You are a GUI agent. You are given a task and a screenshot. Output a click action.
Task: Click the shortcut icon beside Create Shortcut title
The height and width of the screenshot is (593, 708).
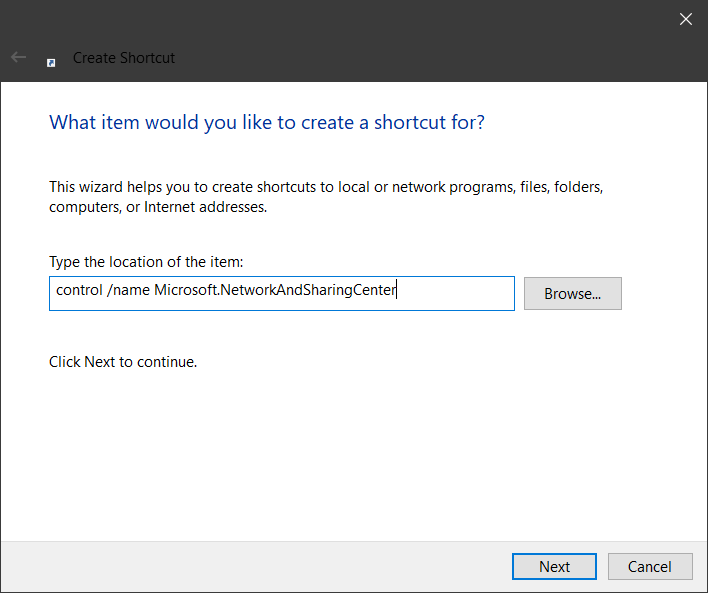(51, 61)
